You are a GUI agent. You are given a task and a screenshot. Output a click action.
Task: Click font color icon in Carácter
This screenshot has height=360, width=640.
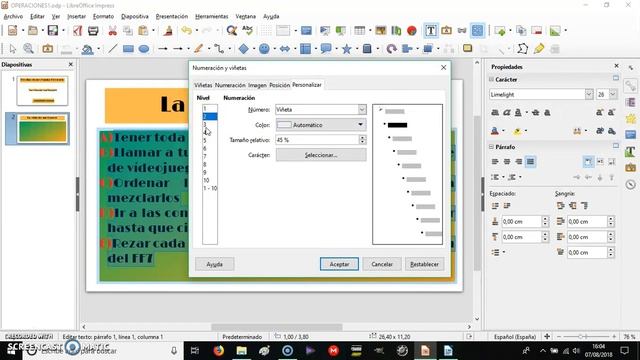click(495, 131)
